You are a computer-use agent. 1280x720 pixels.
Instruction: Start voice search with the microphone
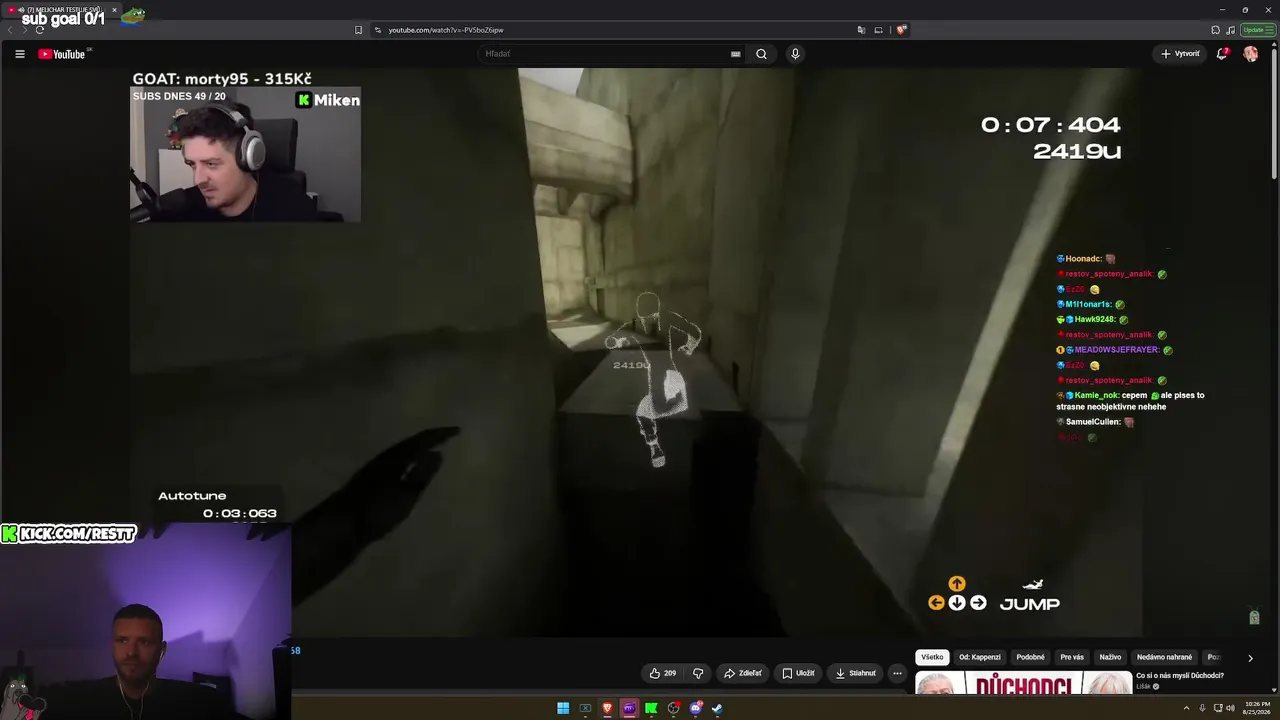(795, 54)
